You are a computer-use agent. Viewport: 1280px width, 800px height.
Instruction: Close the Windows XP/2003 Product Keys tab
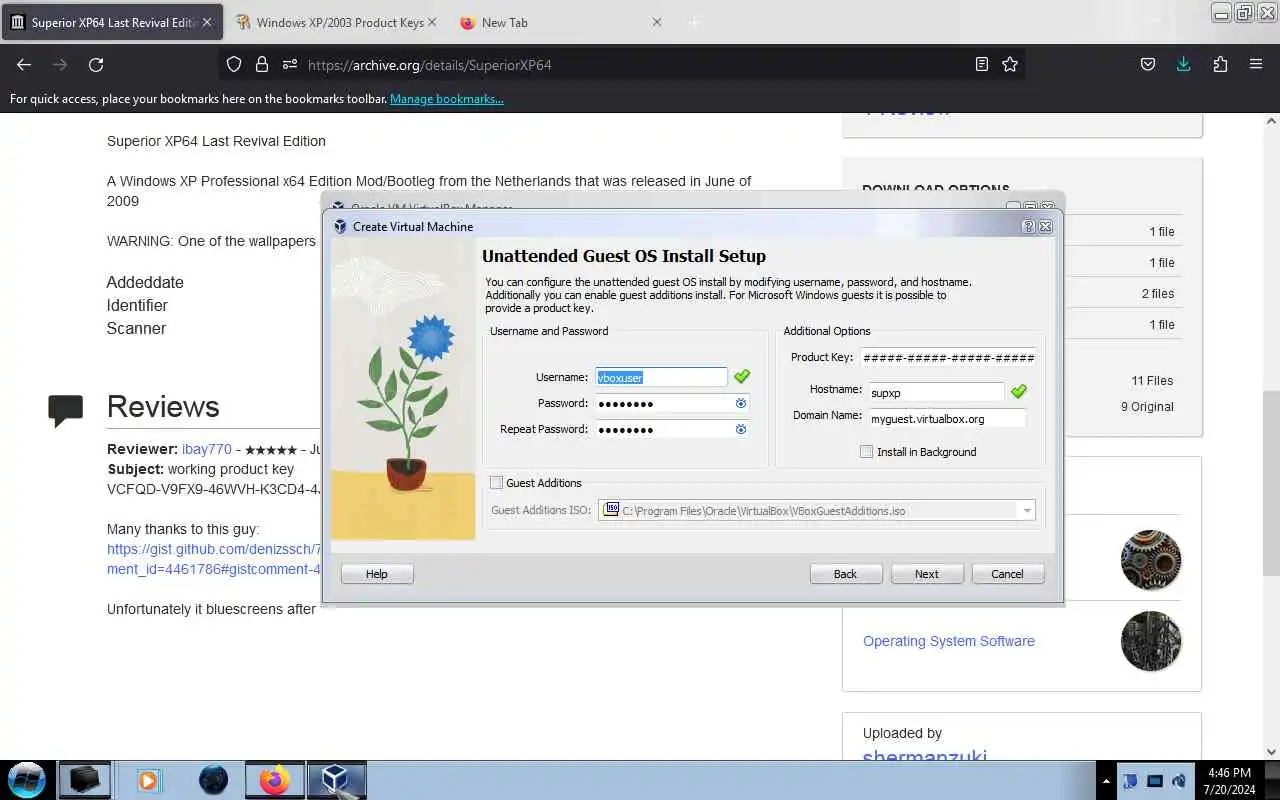click(431, 22)
